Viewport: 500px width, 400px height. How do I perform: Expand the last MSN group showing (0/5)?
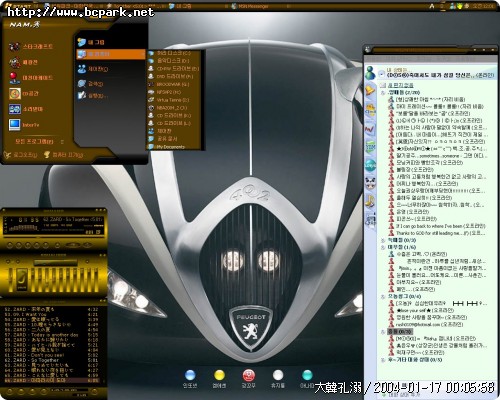[x=383, y=360]
